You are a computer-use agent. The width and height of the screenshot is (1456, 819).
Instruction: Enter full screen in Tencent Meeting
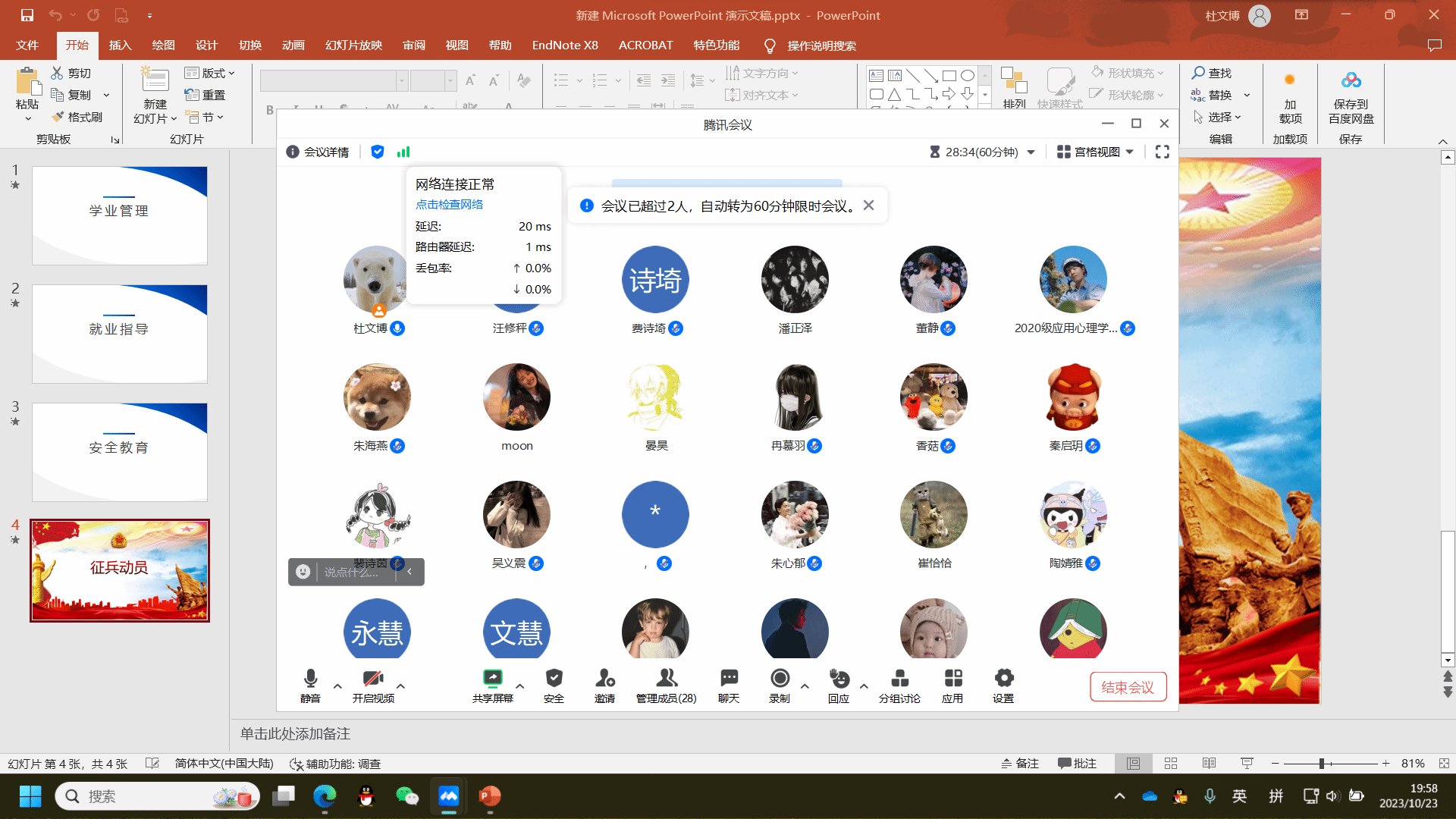(1162, 152)
